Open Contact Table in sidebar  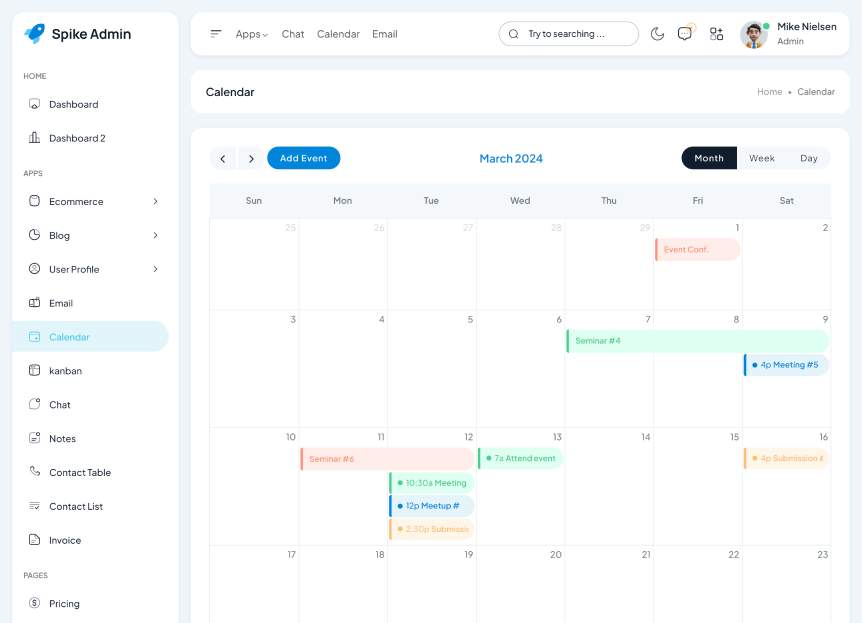[x=80, y=473]
